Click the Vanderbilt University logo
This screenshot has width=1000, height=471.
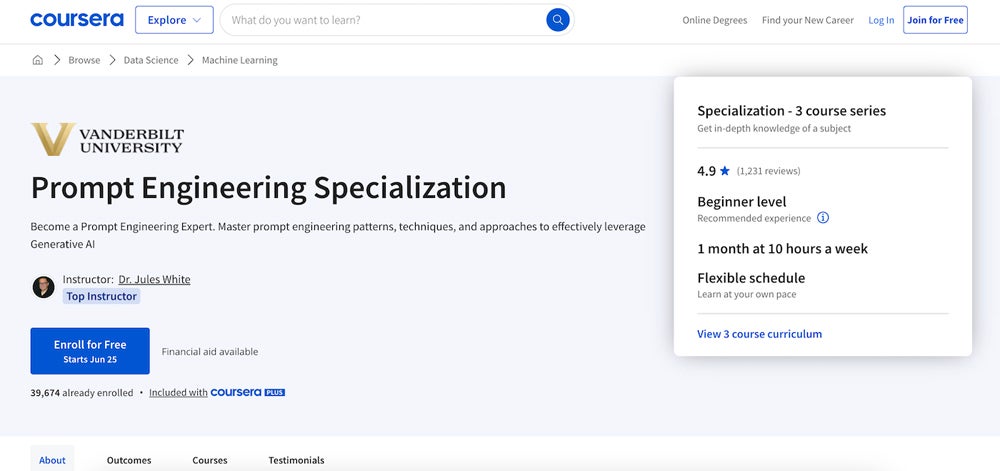pos(107,140)
